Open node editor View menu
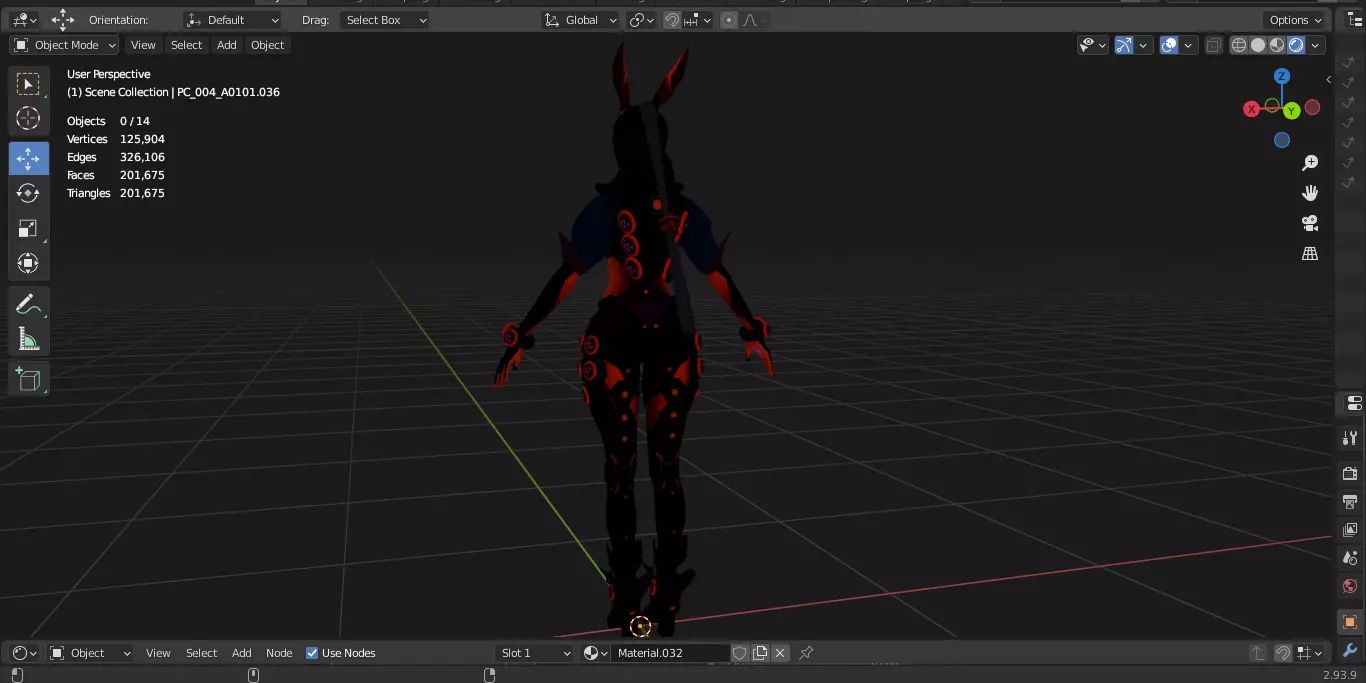The image size is (1366, 683). 158,653
